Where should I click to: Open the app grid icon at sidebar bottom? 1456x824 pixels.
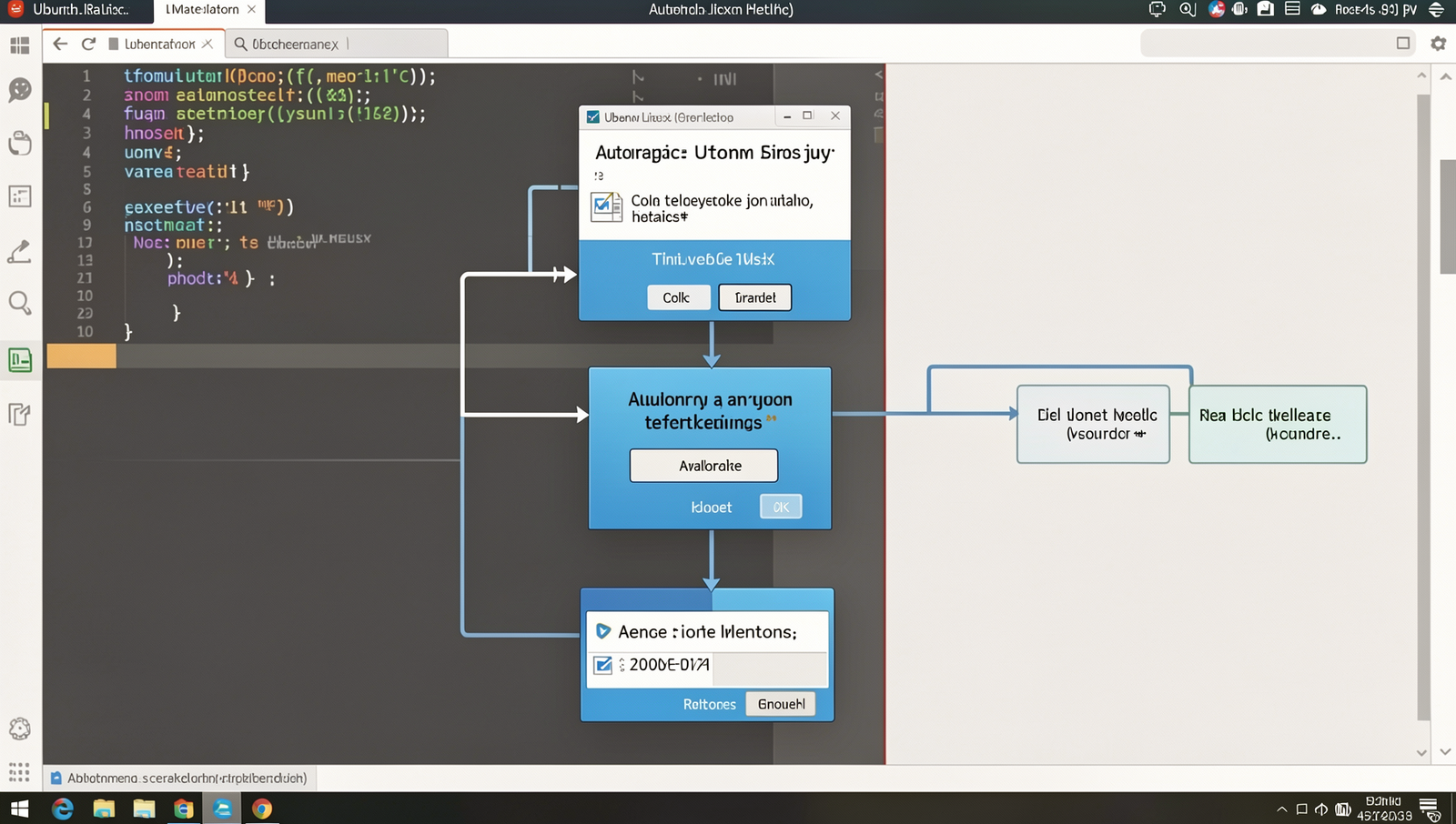pyautogui.click(x=20, y=772)
